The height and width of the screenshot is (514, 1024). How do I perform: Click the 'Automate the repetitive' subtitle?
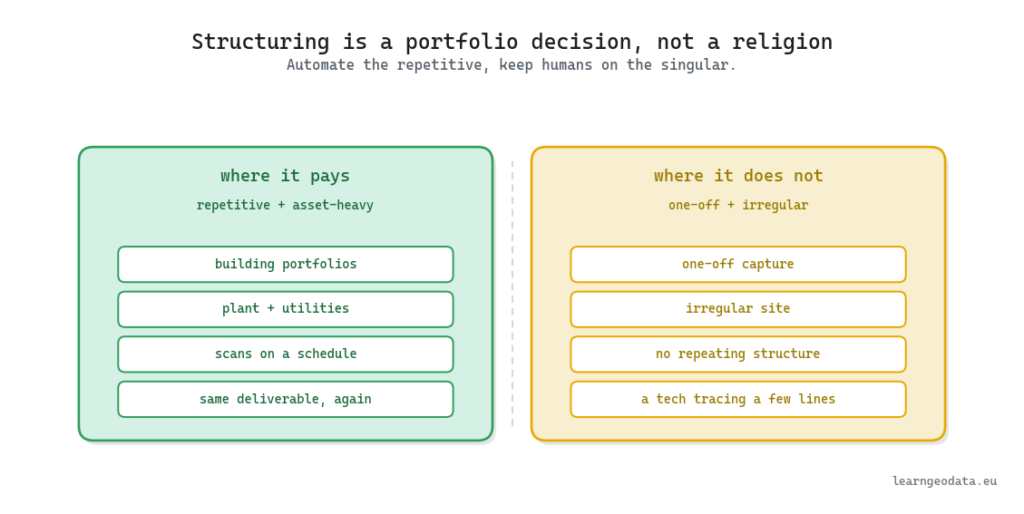point(511,65)
